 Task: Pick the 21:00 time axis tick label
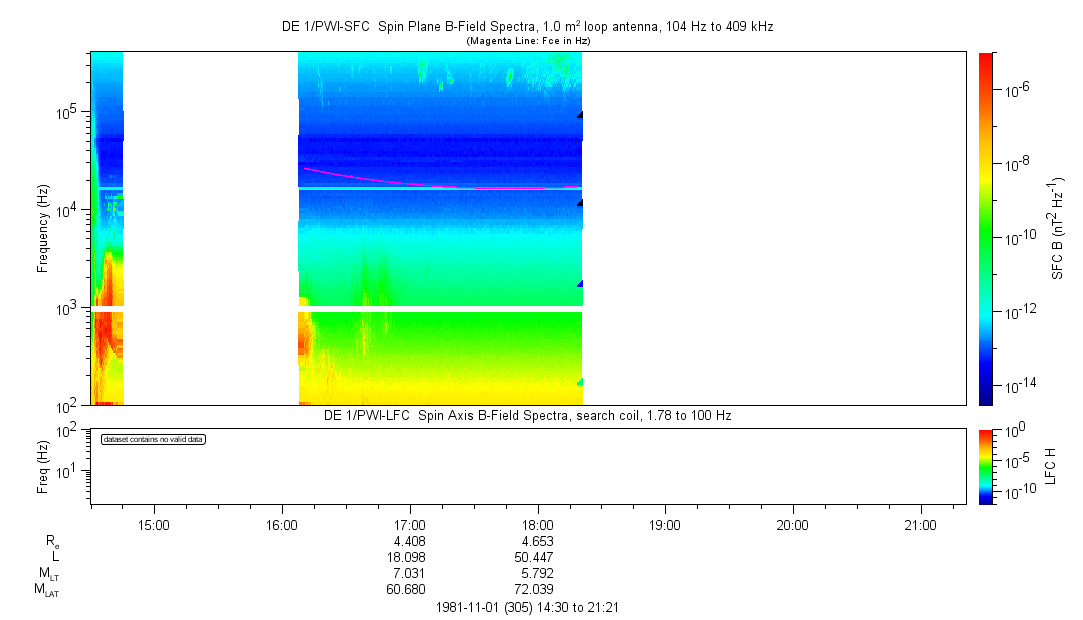(920, 523)
